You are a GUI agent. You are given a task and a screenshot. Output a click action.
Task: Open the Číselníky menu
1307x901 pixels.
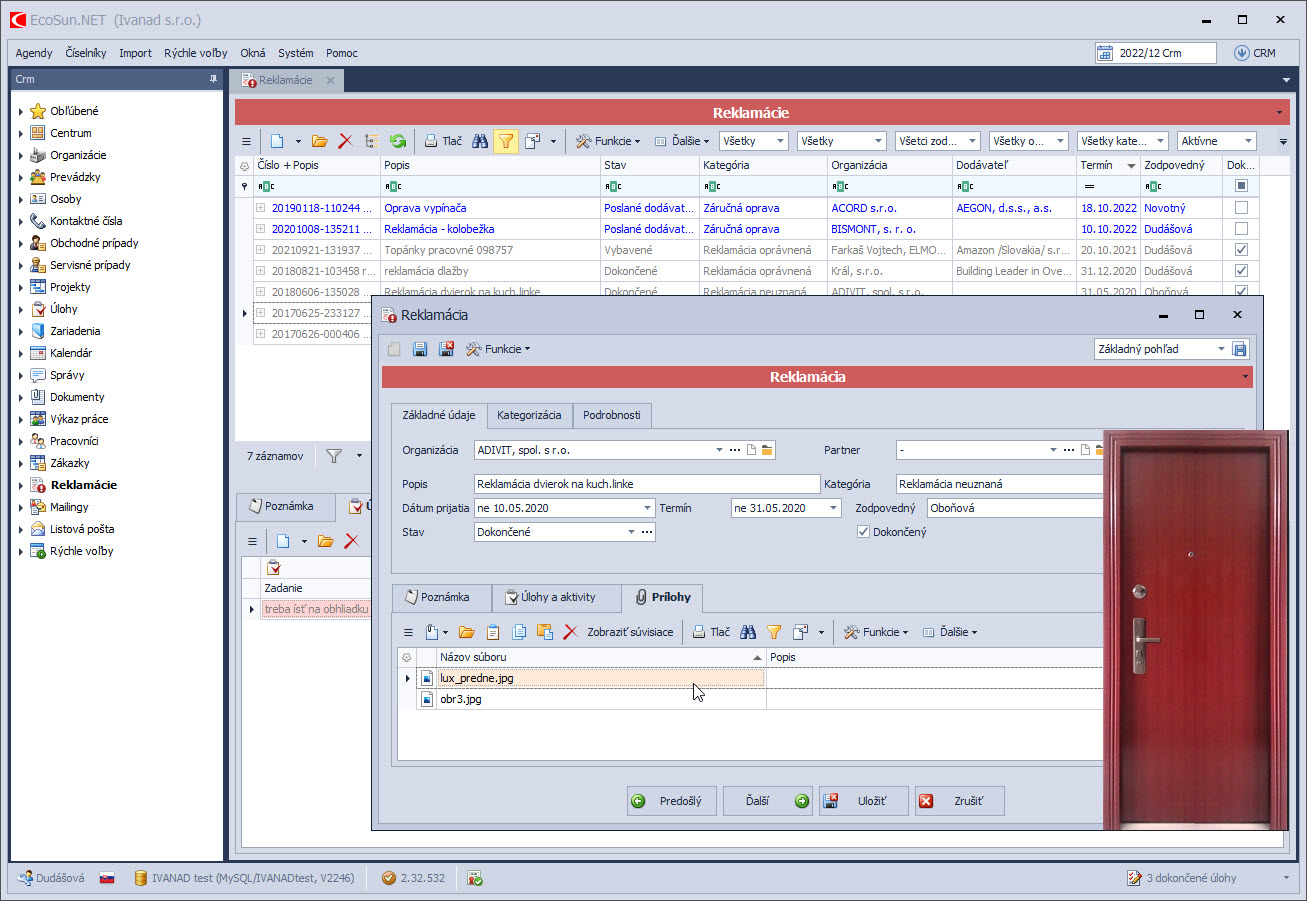tap(86, 53)
